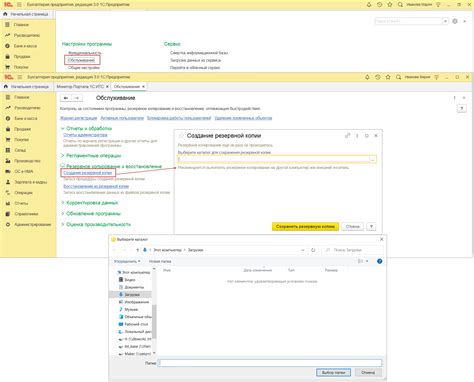The height and width of the screenshot is (382, 474).
Task: Open Свертка информационной базы under Сервис
Action: (199, 53)
